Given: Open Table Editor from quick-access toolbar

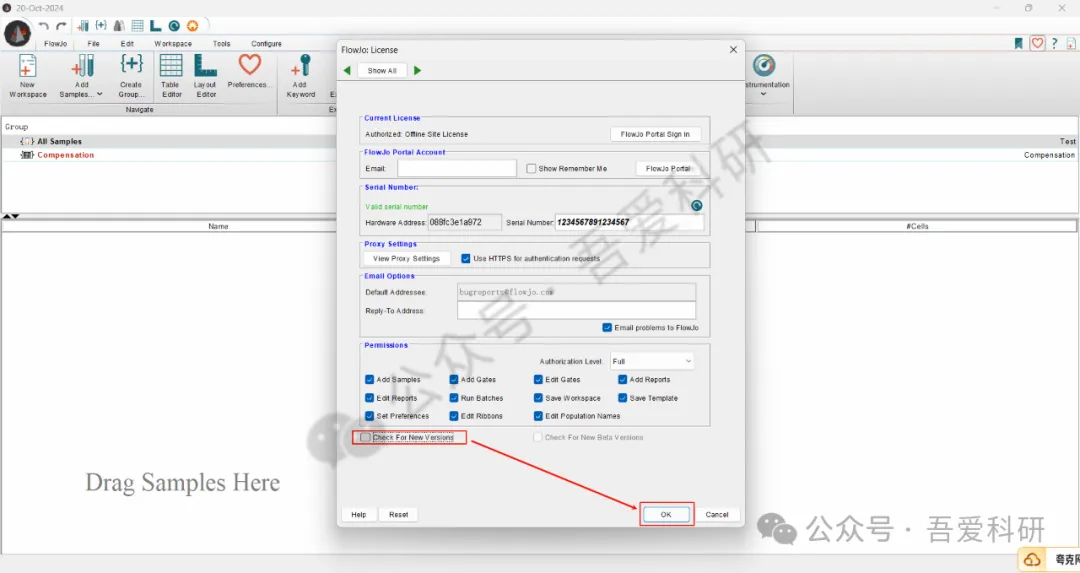Looking at the screenshot, I should tap(138, 26).
